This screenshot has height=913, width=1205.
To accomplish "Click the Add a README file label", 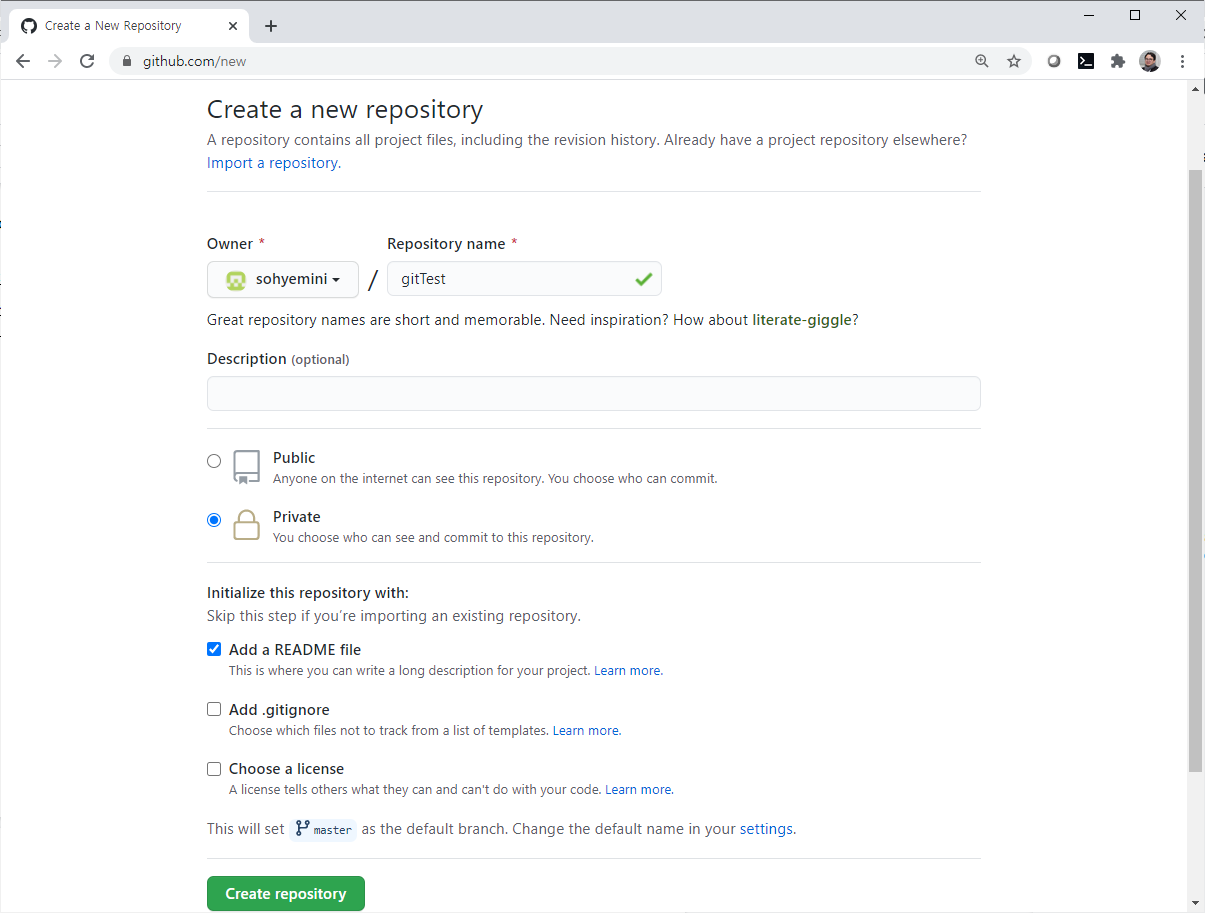I will pos(295,650).
